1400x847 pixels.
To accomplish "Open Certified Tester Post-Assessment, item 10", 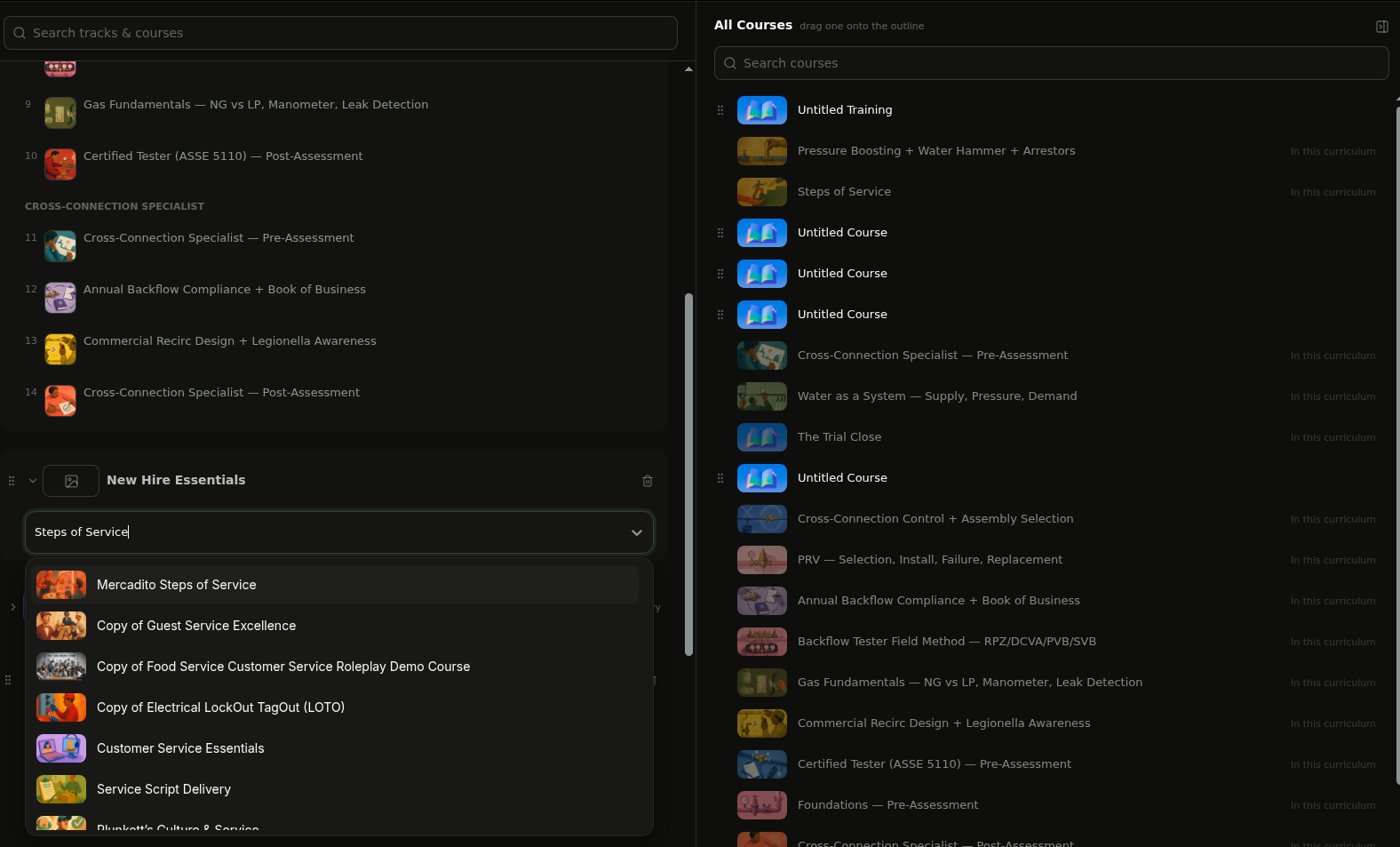I will pos(223,156).
